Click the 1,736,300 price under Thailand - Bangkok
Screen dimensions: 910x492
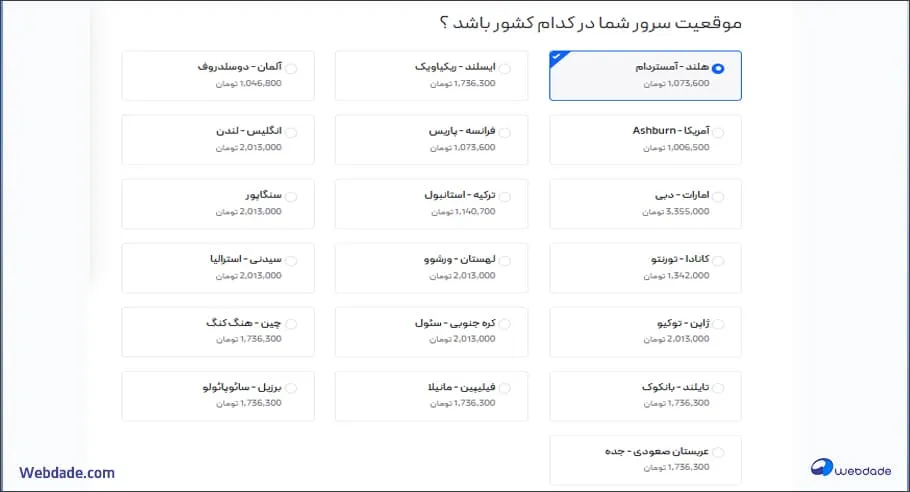(x=676, y=403)
